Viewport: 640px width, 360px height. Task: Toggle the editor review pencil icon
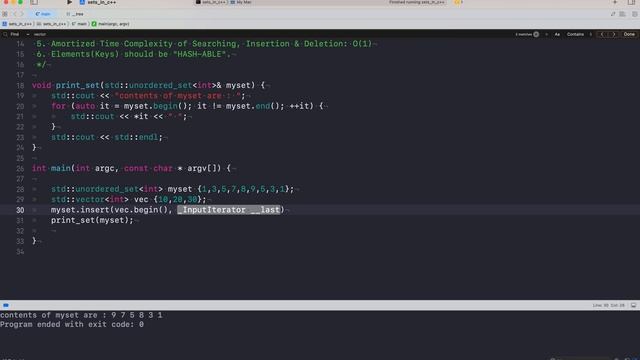[x=613, y=14]
